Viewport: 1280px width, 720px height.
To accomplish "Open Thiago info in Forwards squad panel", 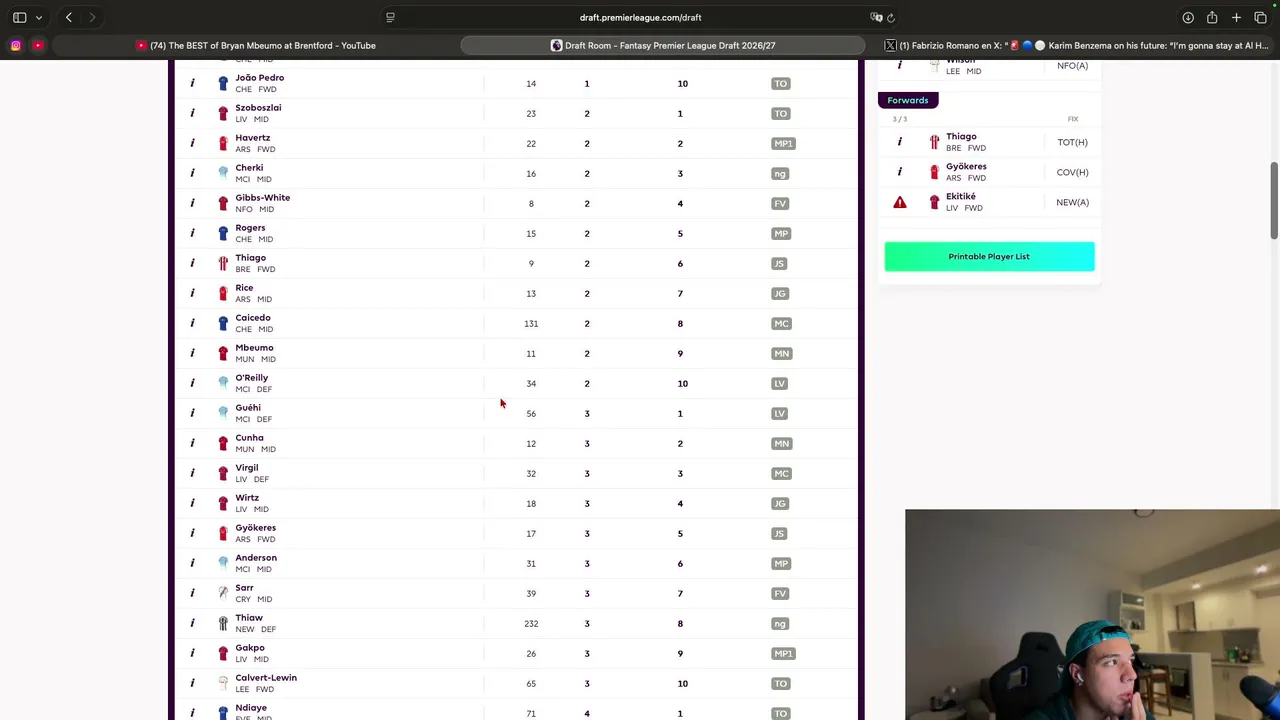I will click(899, 142).
